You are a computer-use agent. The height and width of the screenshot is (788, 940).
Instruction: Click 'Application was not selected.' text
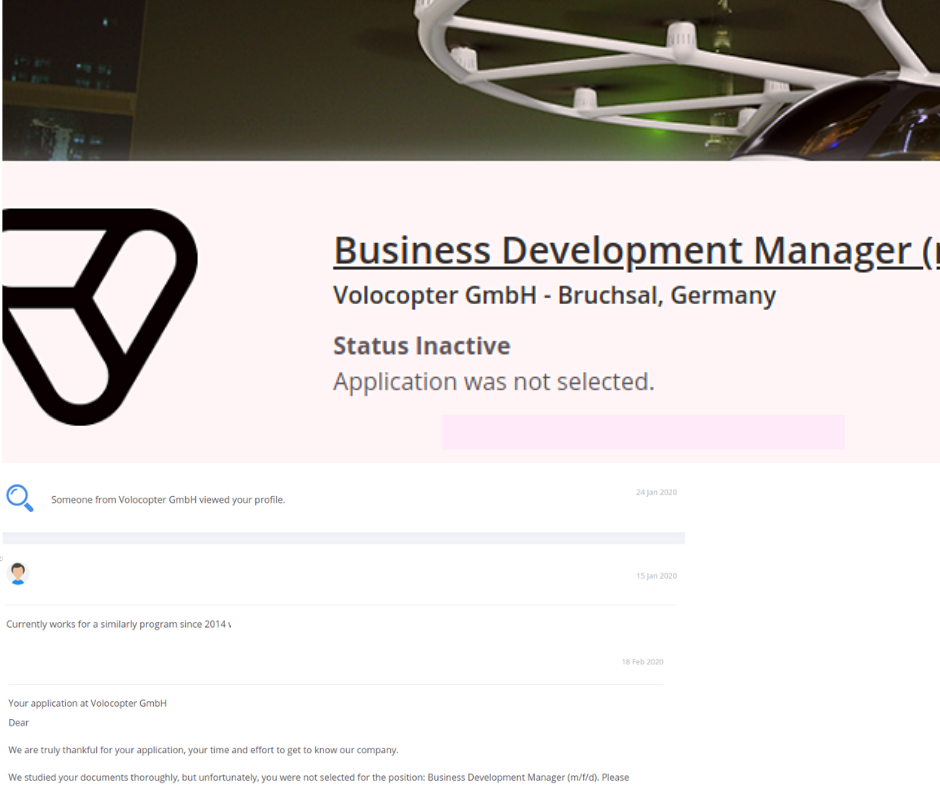[x=494, y=382]
